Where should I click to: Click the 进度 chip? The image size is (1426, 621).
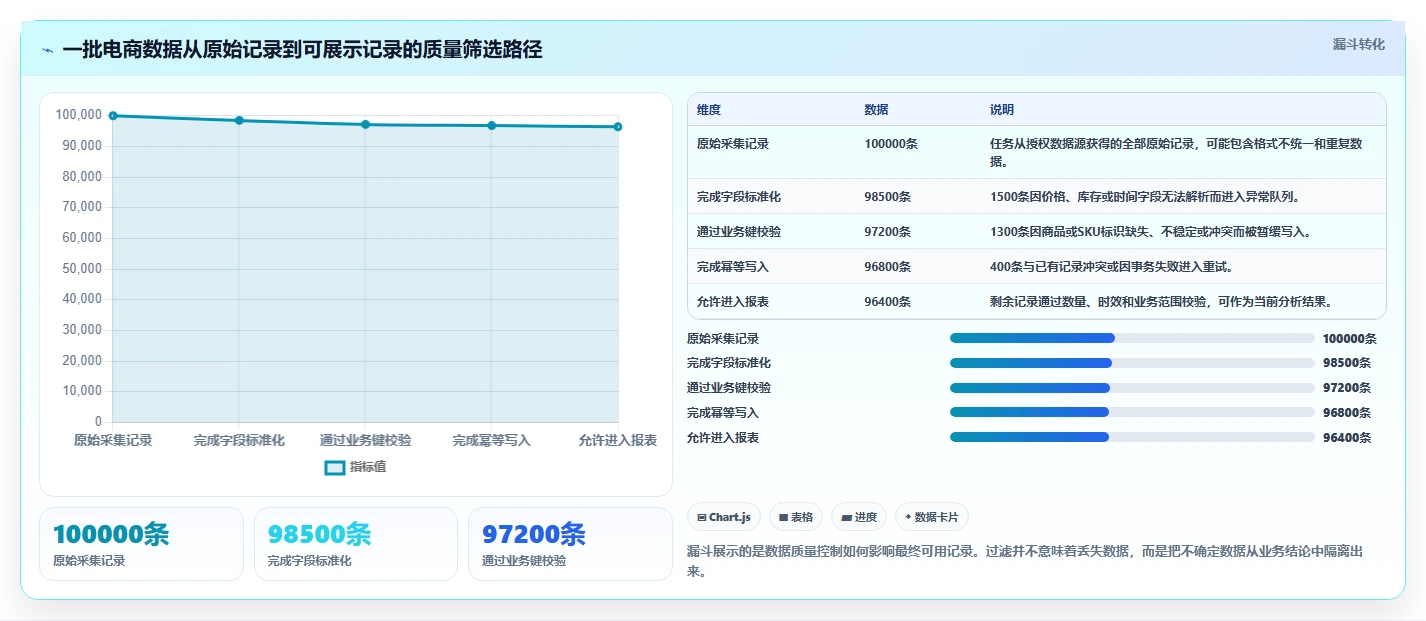859,517
